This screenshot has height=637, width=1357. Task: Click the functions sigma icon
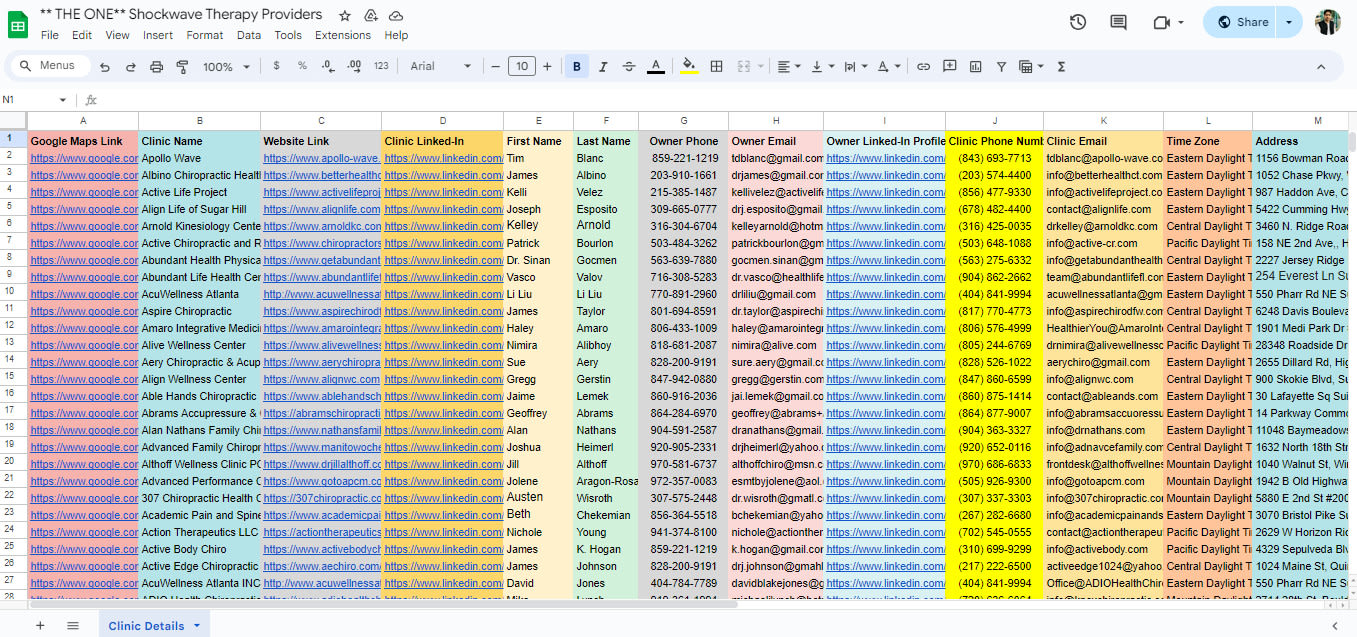[x=1061, y=67]
